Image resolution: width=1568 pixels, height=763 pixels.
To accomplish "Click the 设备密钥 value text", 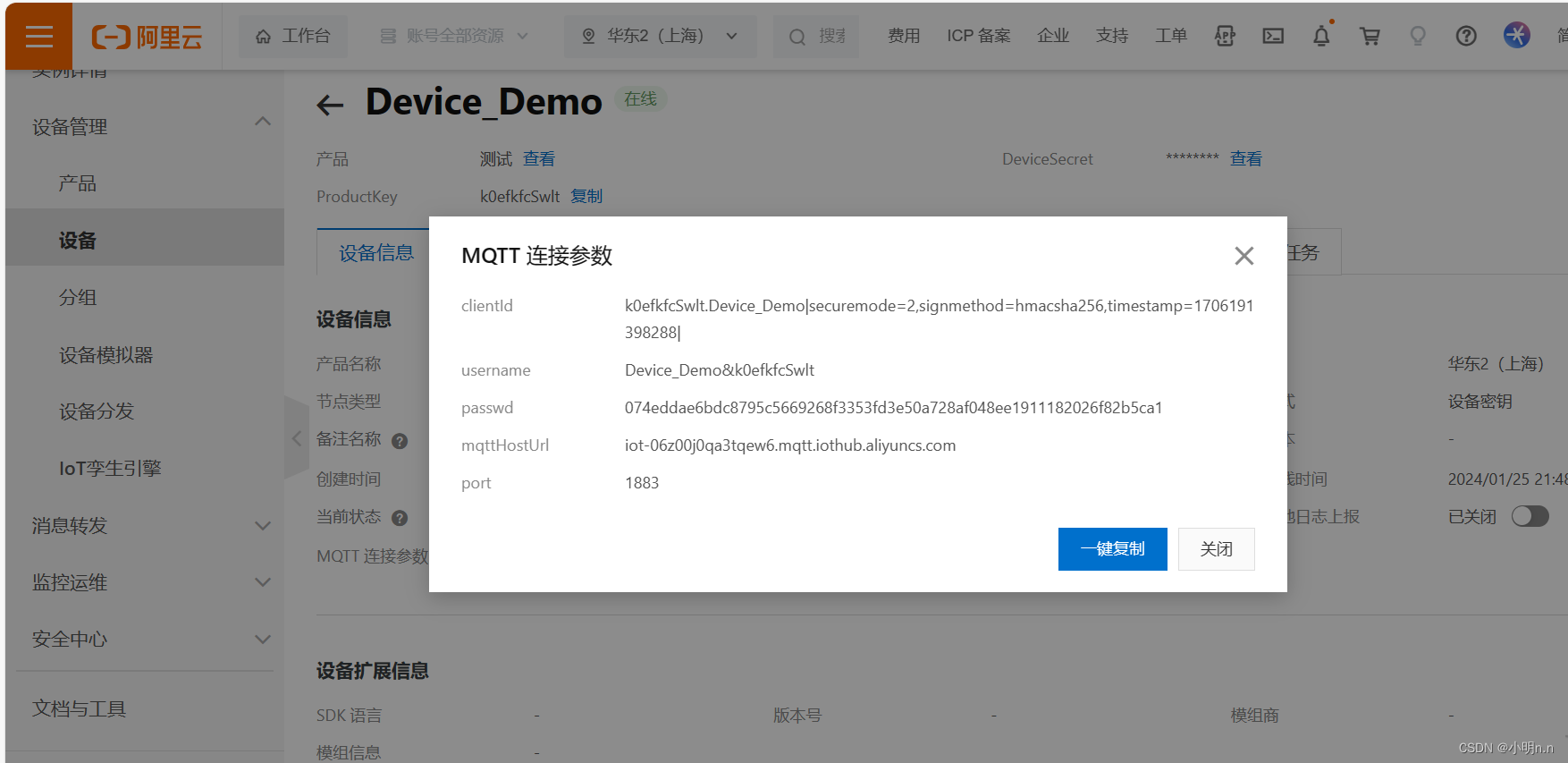I will (1480, 402).
